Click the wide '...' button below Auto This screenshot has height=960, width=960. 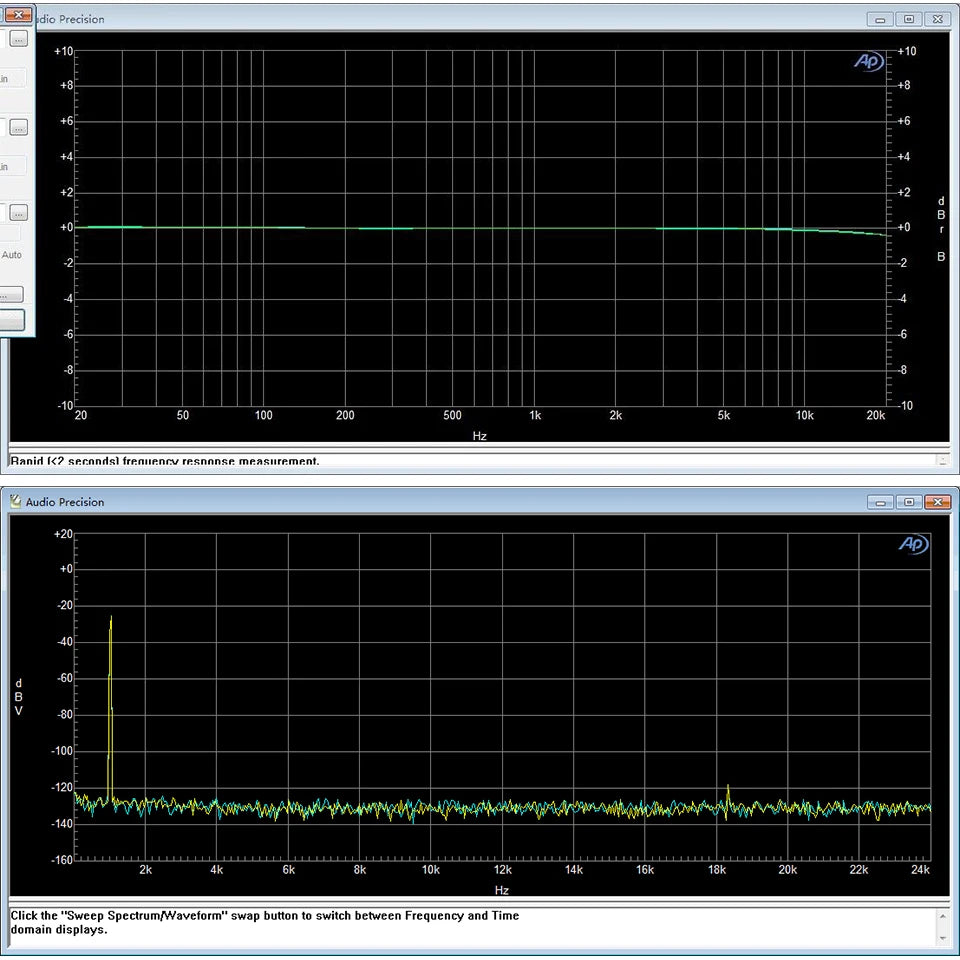[11, 295]
